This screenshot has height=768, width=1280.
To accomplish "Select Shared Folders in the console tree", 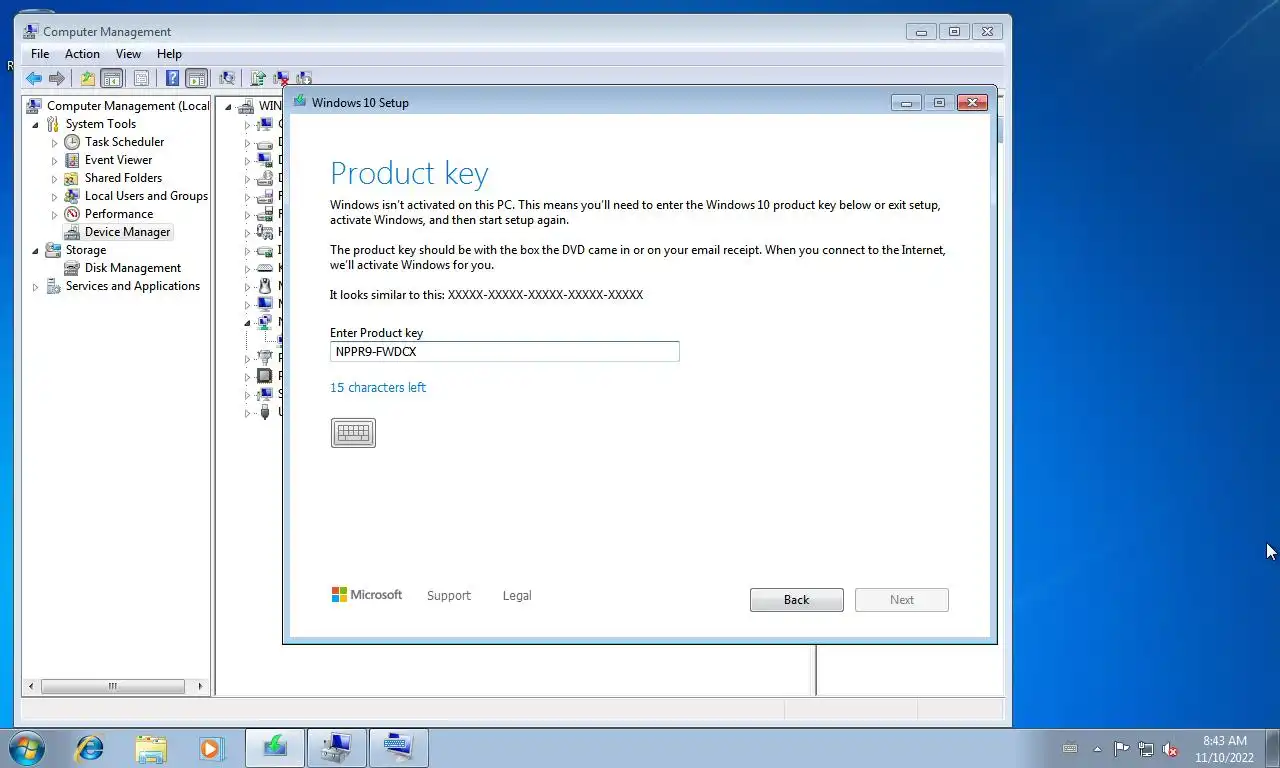I will coord(123,178).
